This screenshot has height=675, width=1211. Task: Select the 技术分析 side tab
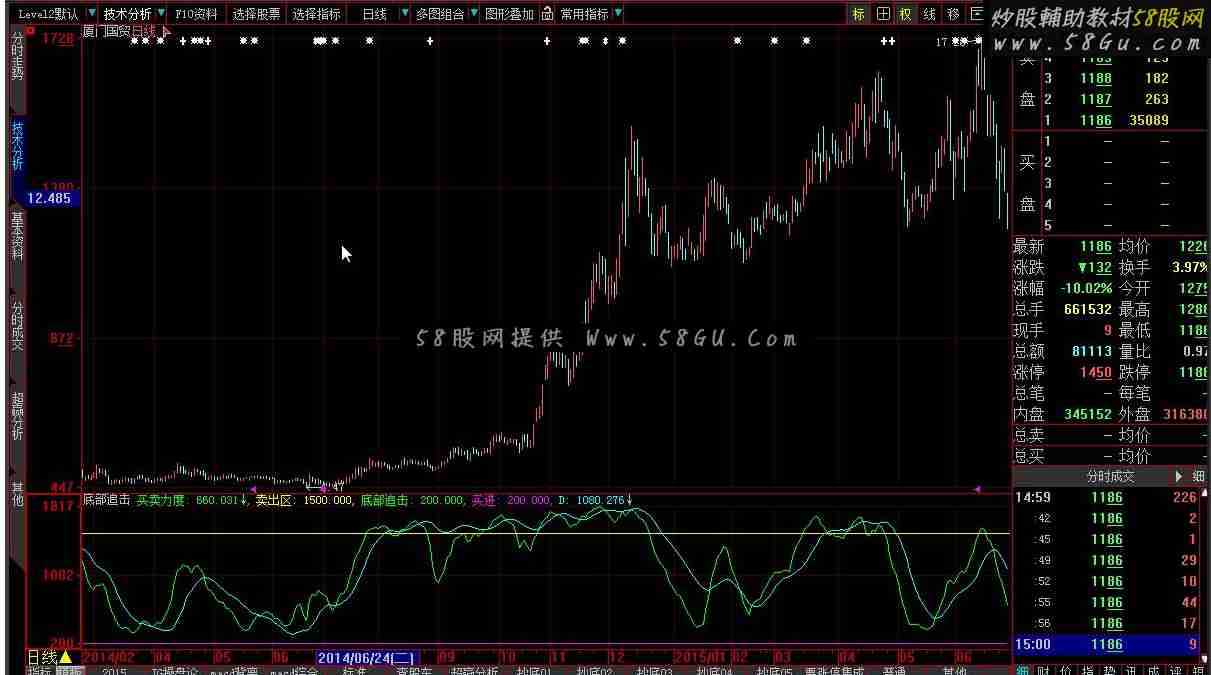tap(17, 146)
